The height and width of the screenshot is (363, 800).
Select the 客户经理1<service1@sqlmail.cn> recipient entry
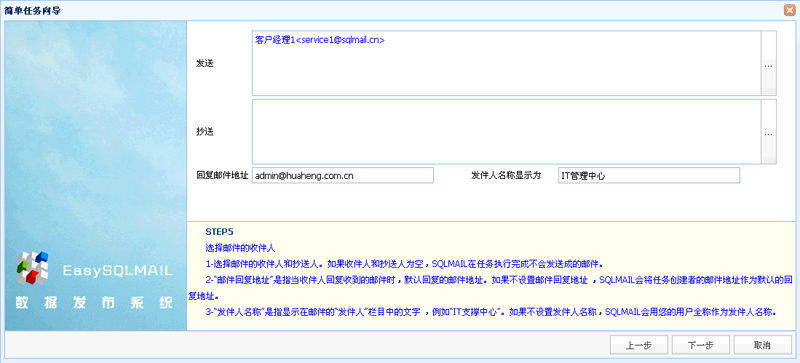tap(320, 39)
